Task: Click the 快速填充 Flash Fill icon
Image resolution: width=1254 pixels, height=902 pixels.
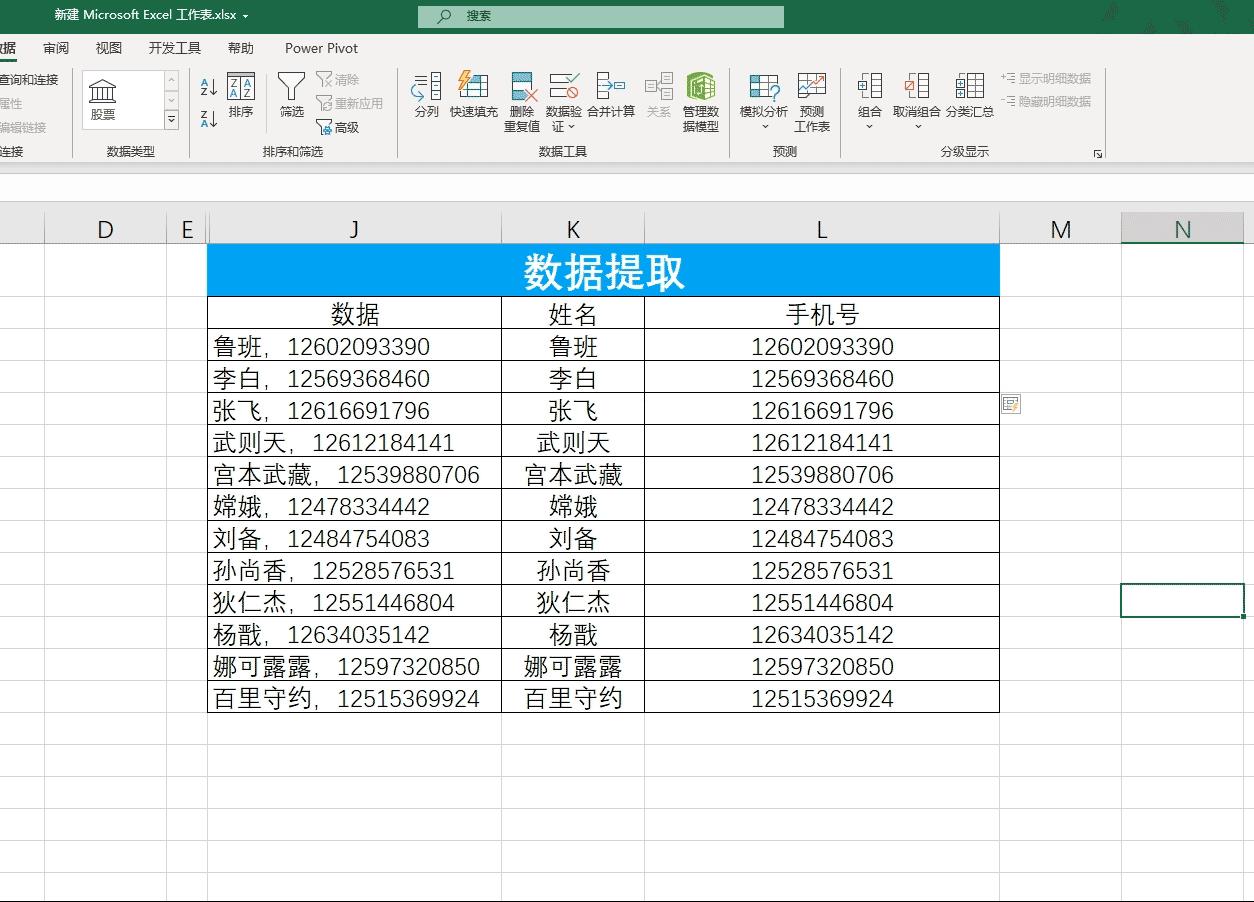Action: click(x=474, y=97)
